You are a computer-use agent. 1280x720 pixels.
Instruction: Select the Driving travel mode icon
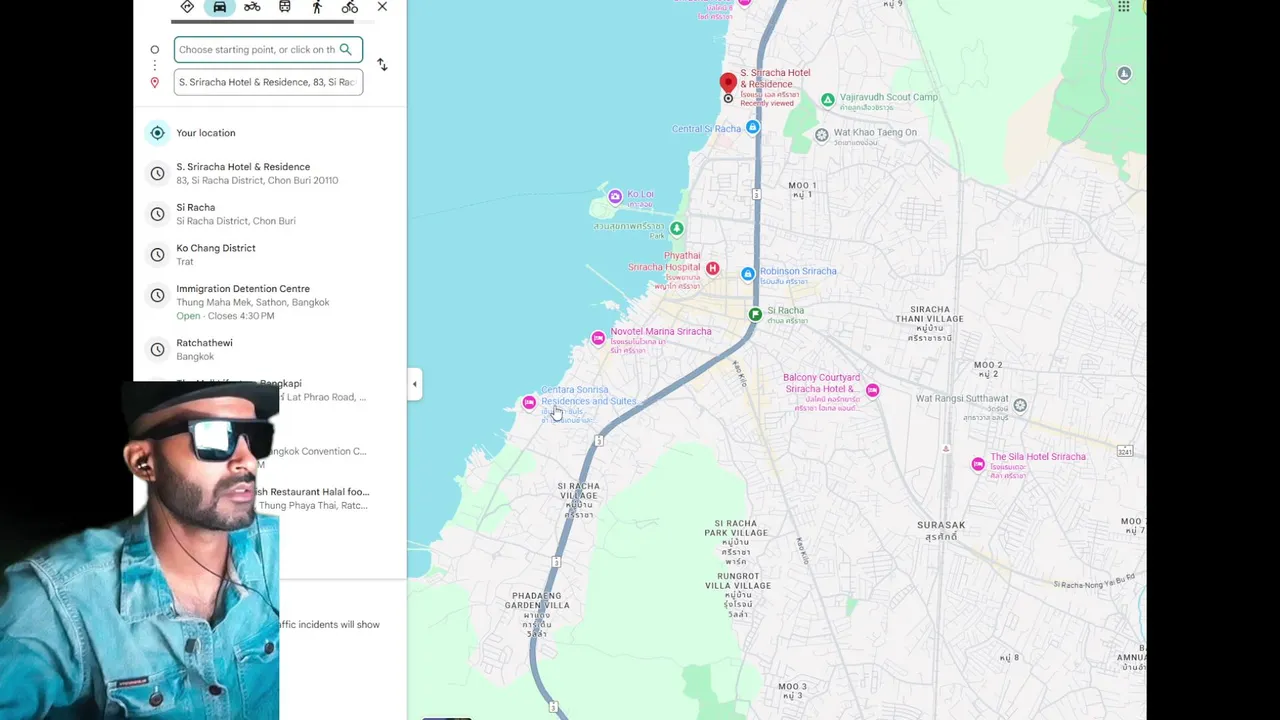tap(219, 7)
